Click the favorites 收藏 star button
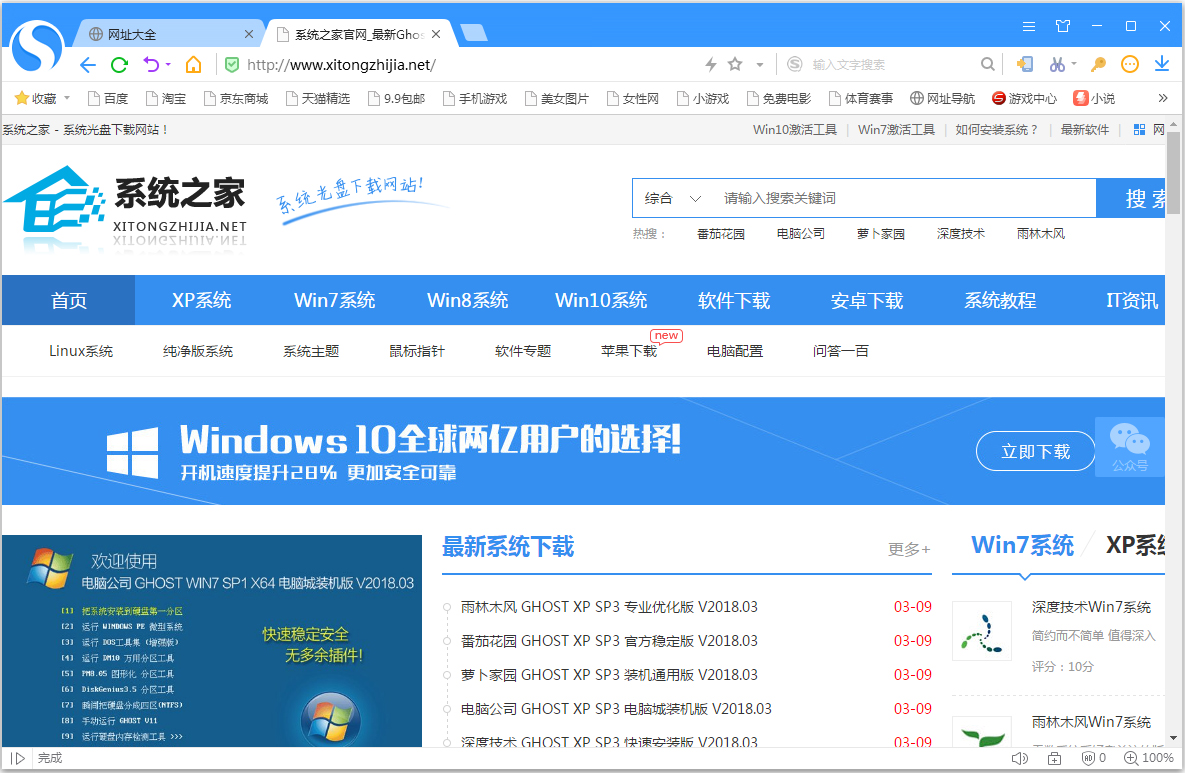 tap(36, 98)
